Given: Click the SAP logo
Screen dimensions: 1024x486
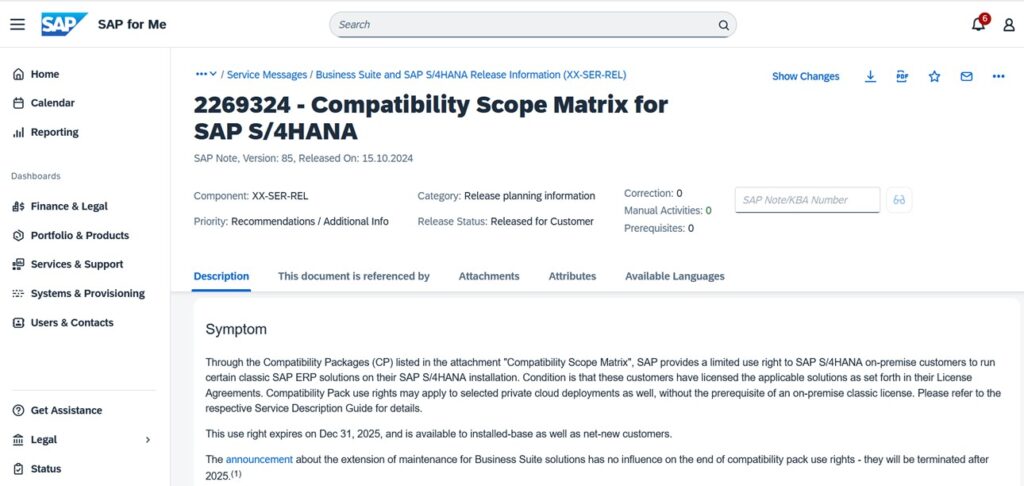Looking at the screenshot, I should (64, 24).
